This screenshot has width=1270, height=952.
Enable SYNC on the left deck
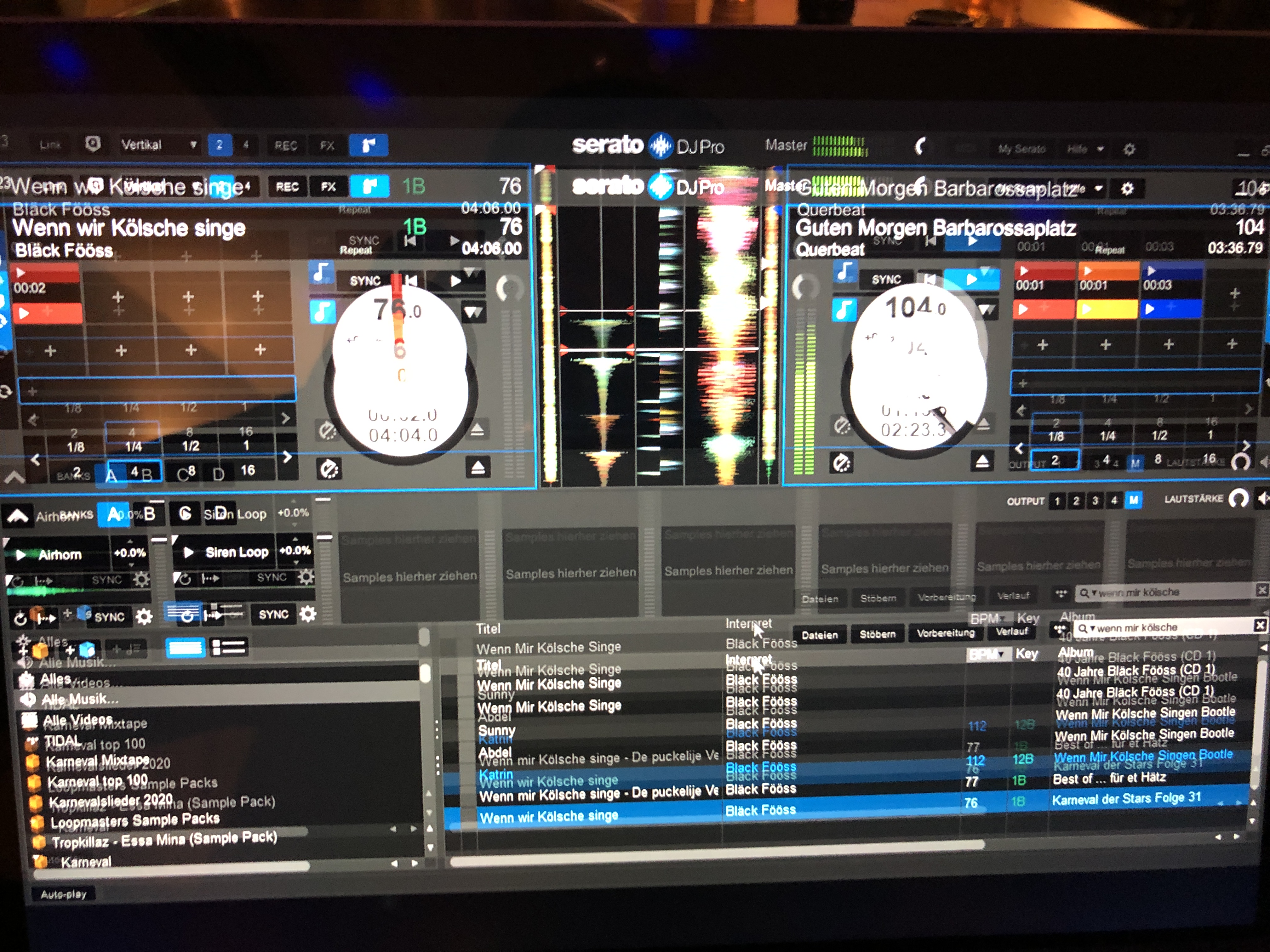(365, 280)
